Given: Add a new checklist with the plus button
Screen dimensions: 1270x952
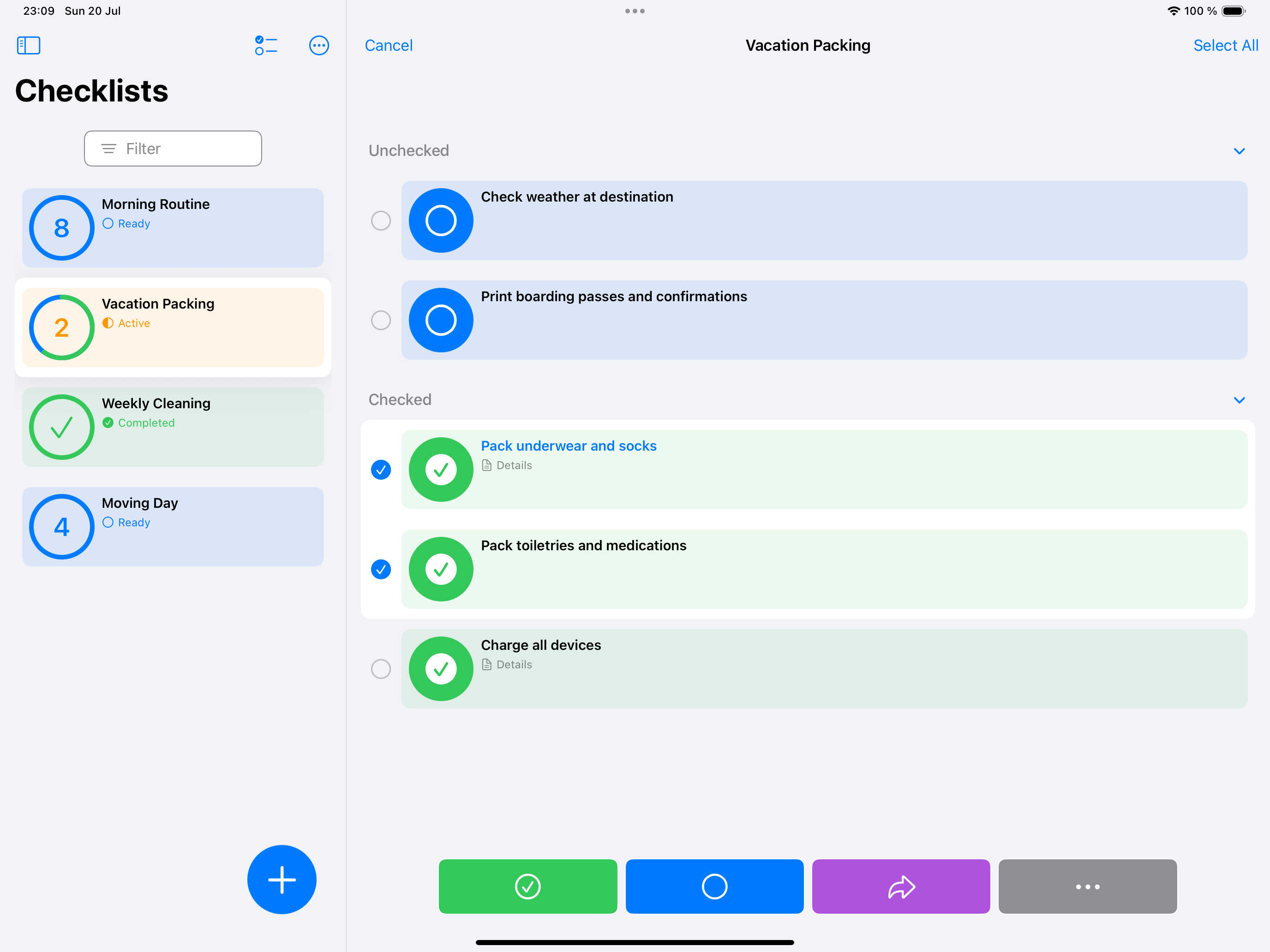Looking at the screenshot, I should pos(282,879).
